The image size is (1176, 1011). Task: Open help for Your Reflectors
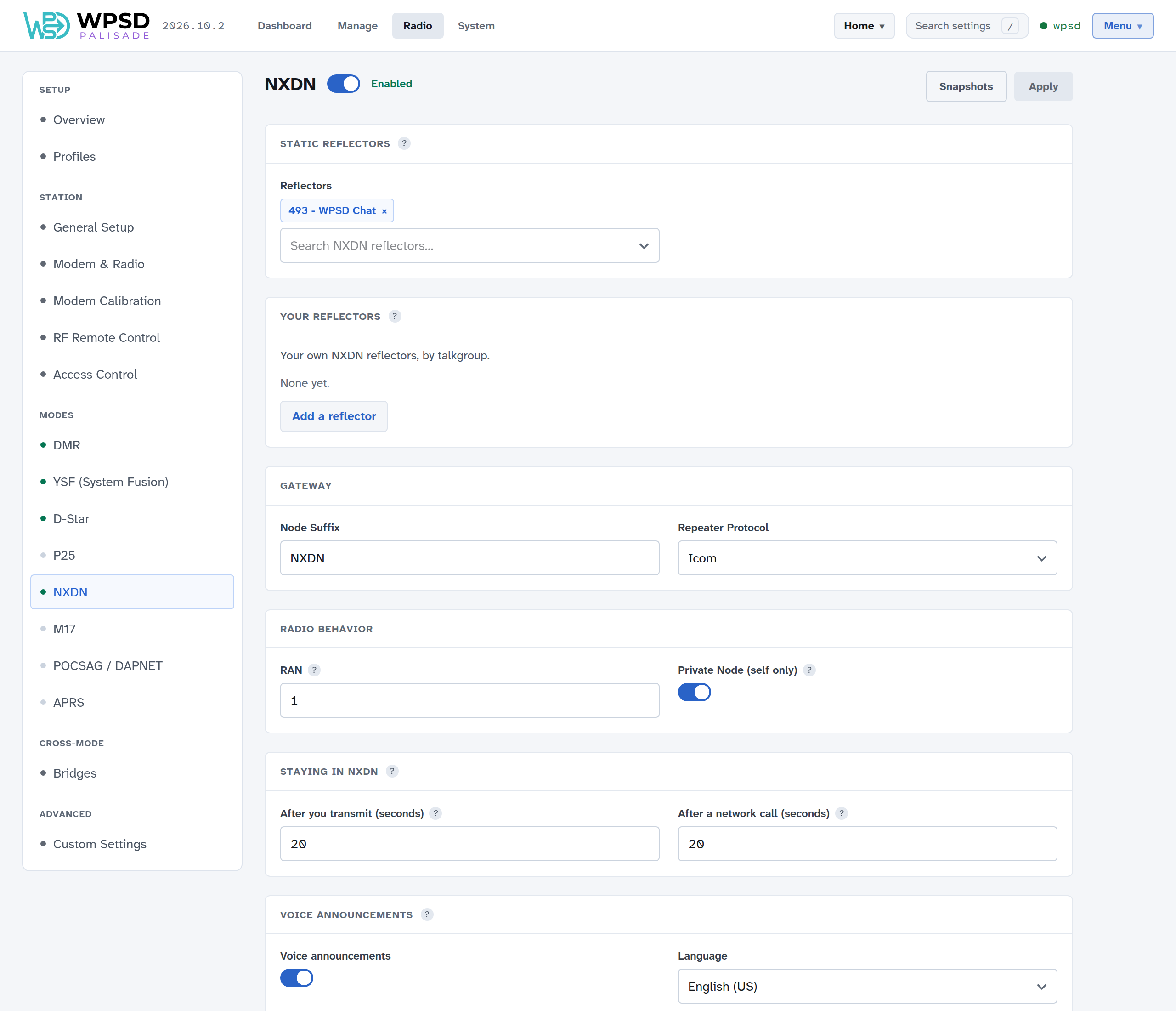click(395, 316)
